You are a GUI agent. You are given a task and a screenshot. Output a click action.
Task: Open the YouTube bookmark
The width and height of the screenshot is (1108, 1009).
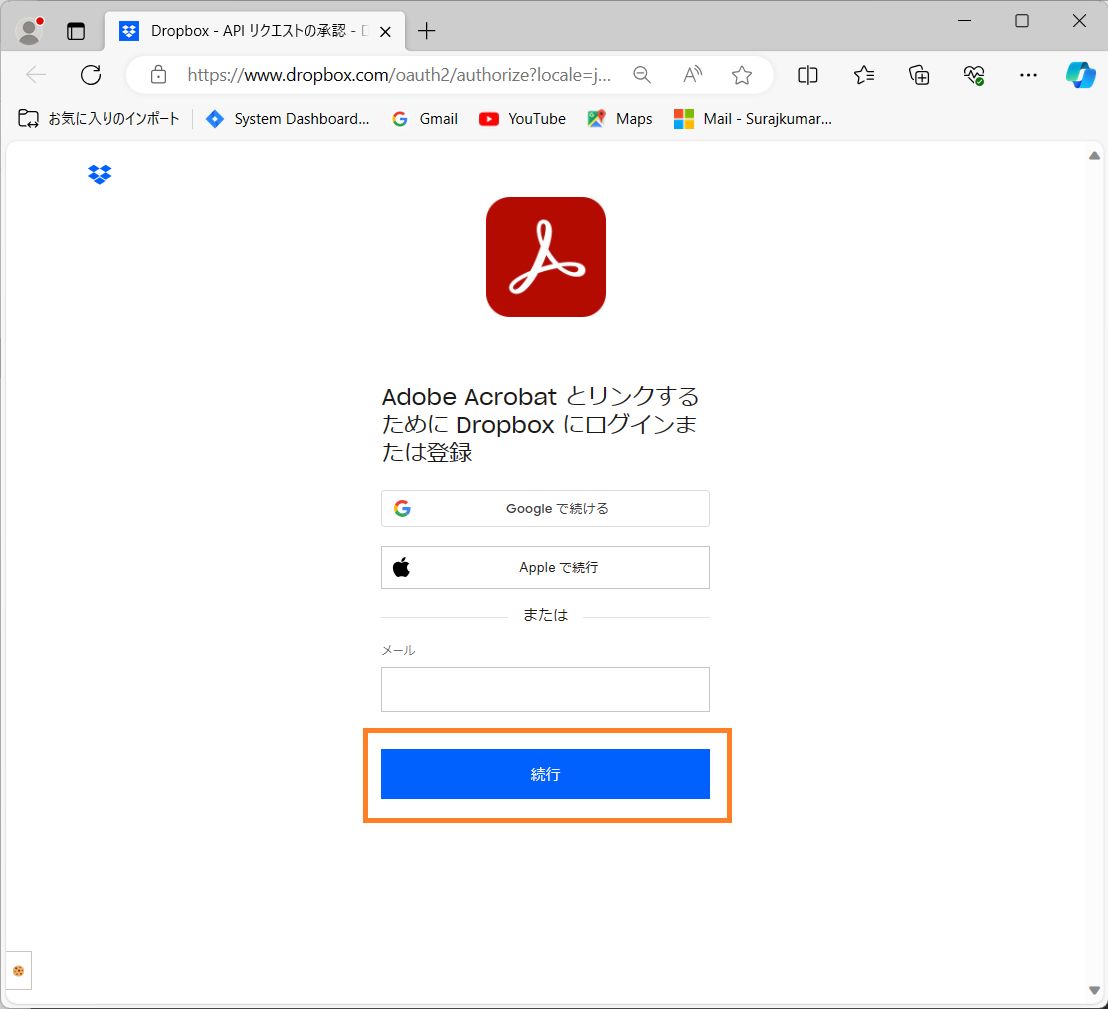(x=521, y=118)
